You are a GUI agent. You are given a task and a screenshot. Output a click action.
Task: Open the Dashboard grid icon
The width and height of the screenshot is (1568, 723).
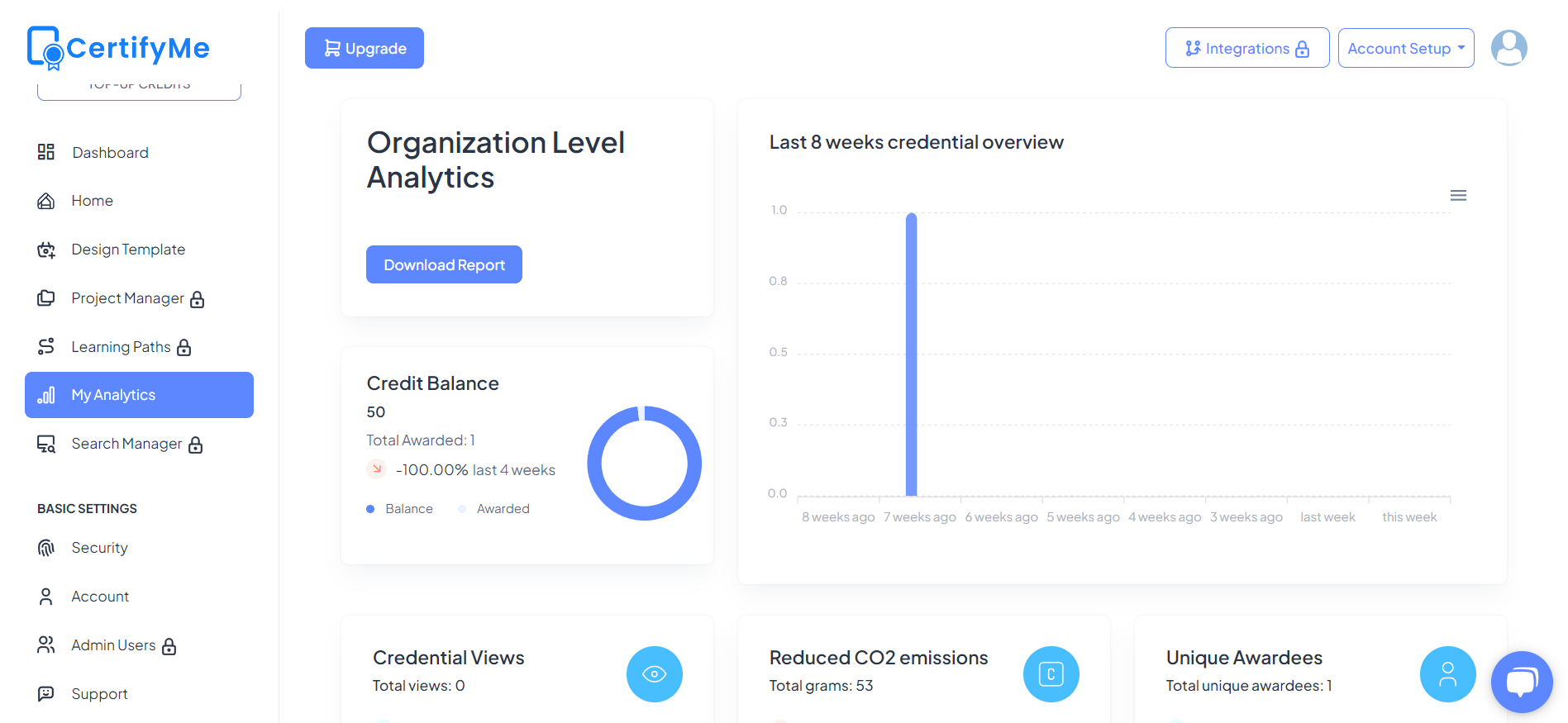pyautogui.click(x=46, y=152)
